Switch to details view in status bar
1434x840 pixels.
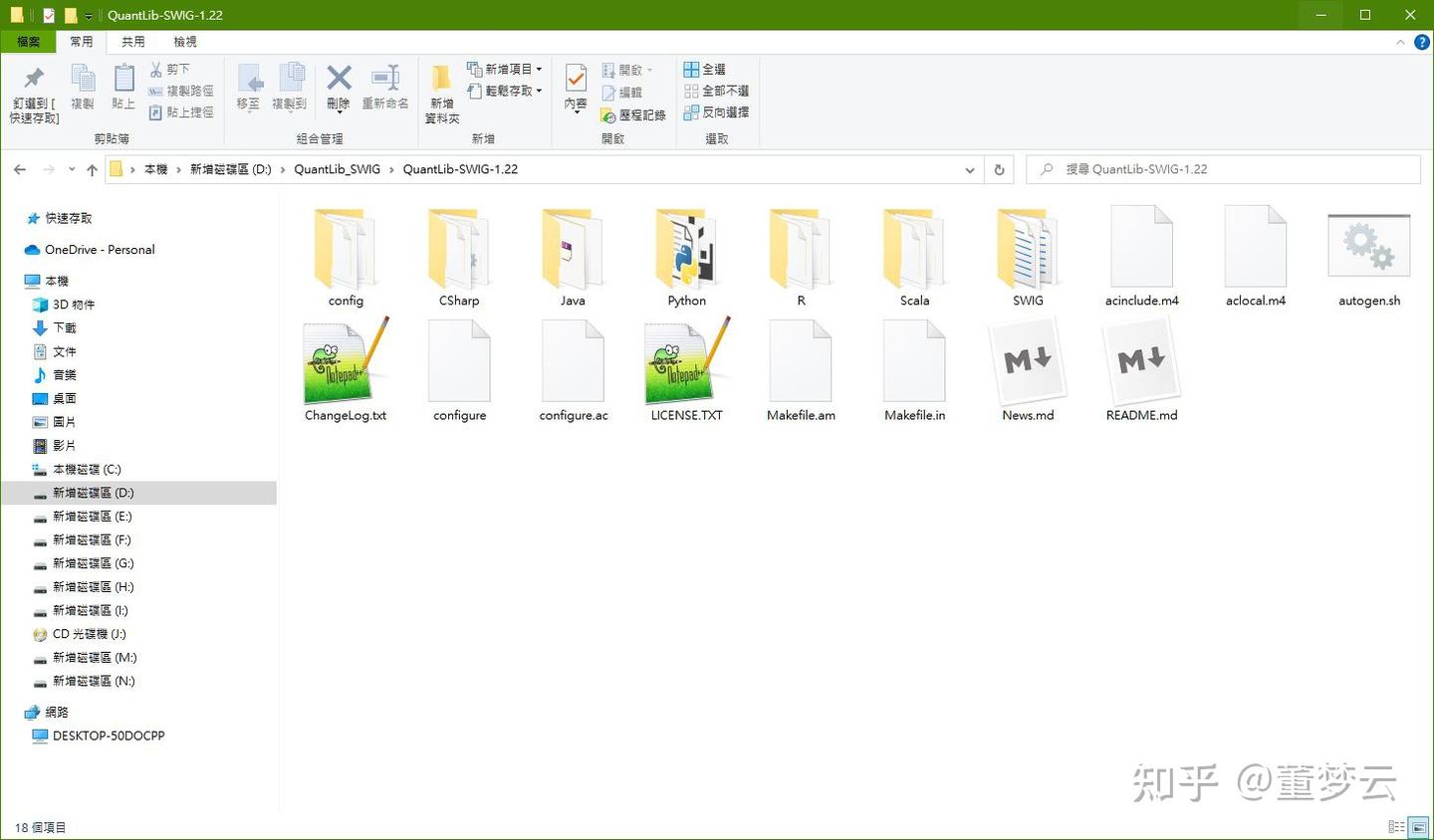(1396, 827)
